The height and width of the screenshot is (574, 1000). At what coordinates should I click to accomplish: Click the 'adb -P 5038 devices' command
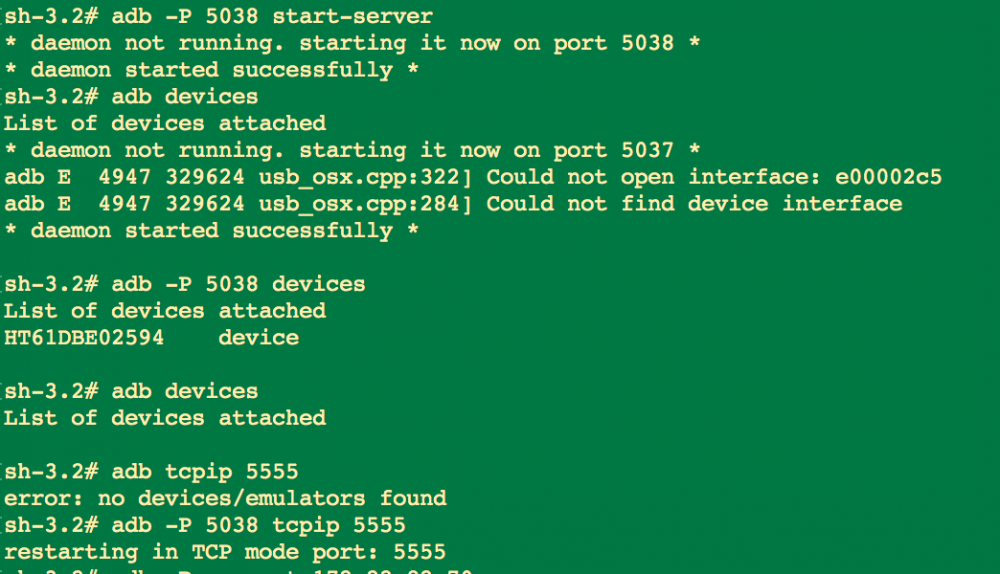point(239,284)
